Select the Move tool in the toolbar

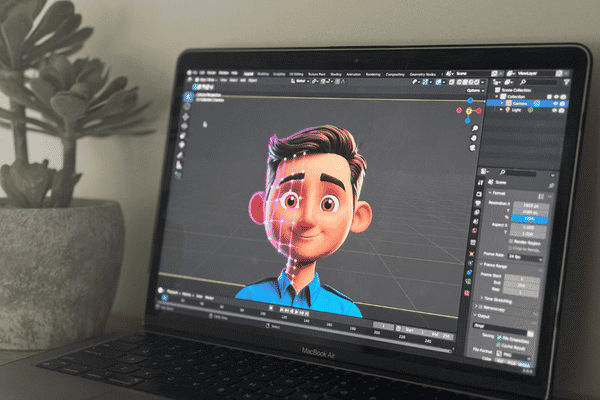coord(186,117)
